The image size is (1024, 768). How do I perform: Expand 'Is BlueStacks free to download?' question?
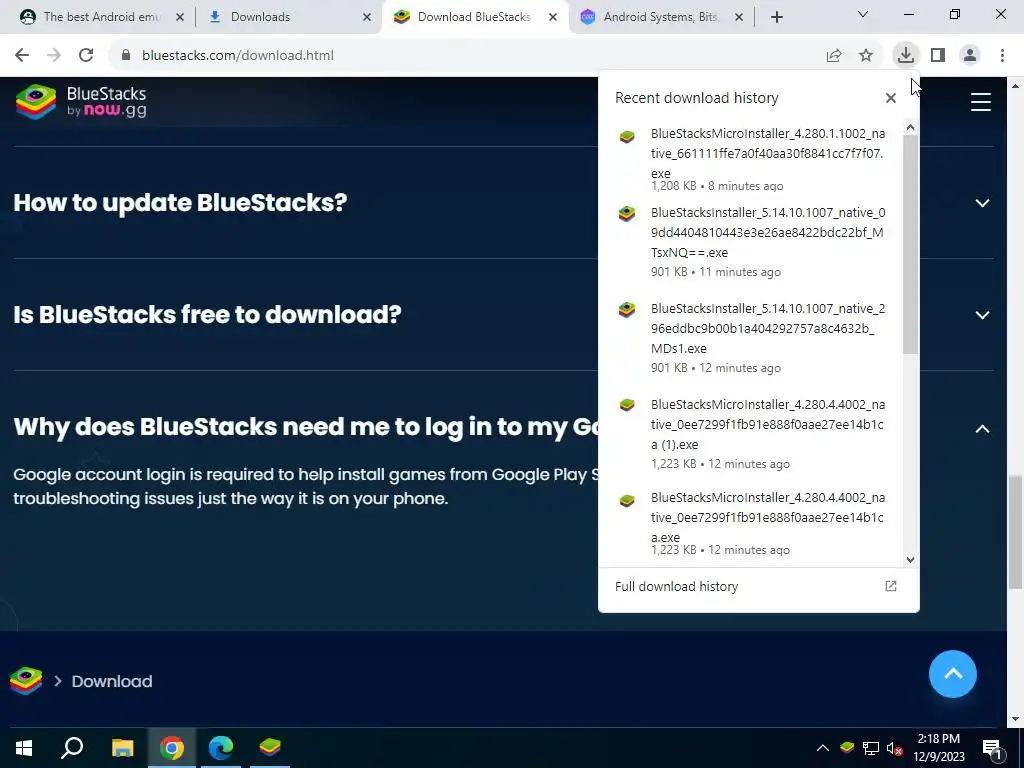coord(982,315)
